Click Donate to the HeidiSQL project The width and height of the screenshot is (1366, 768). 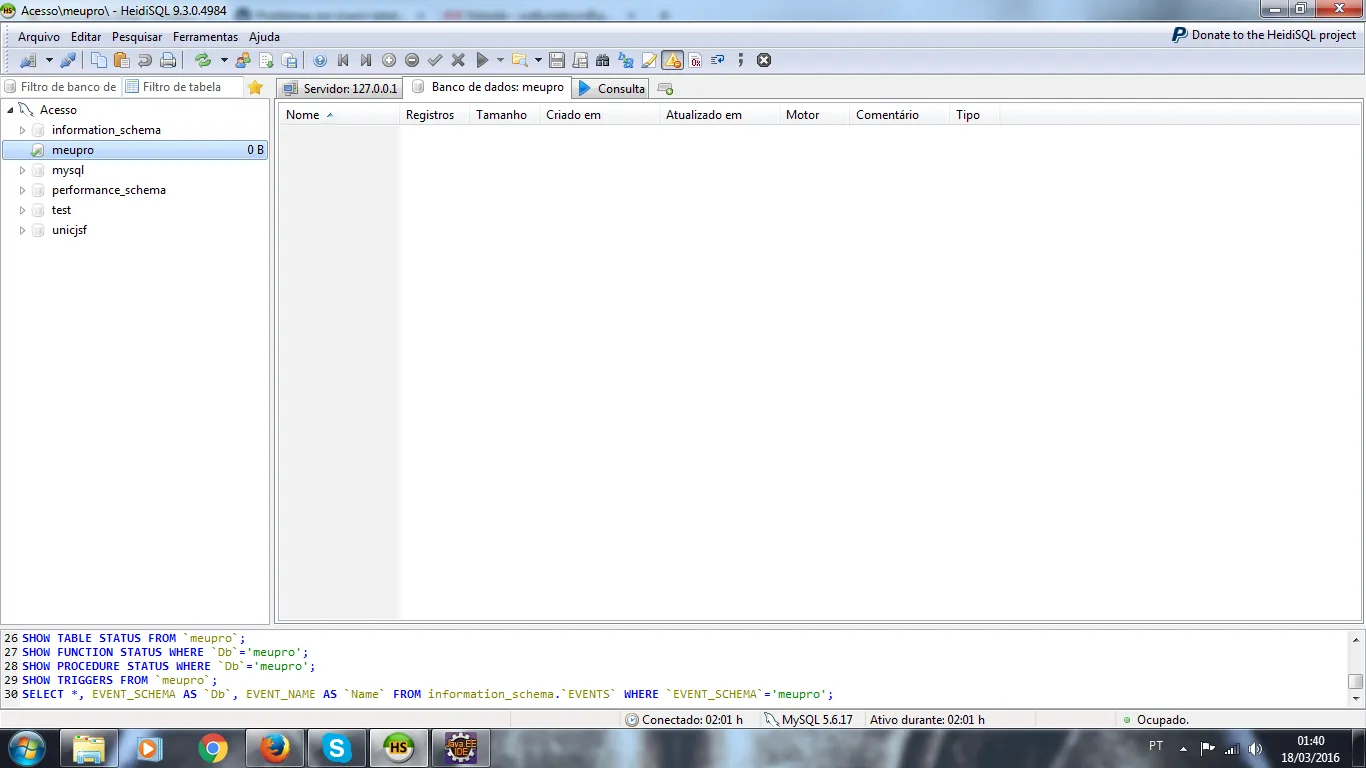coord(1264,35)
